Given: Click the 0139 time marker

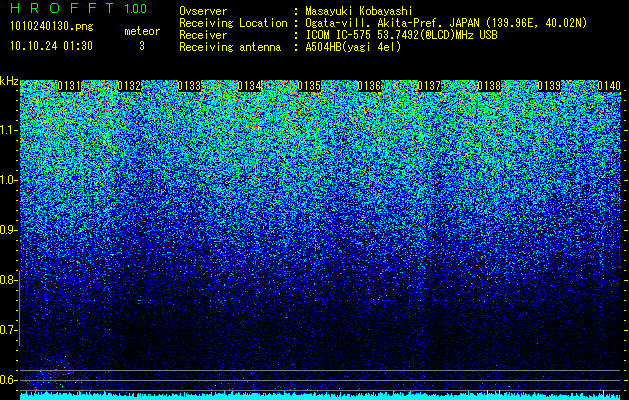Looking at the screenshot, I should tap(549, 86).
